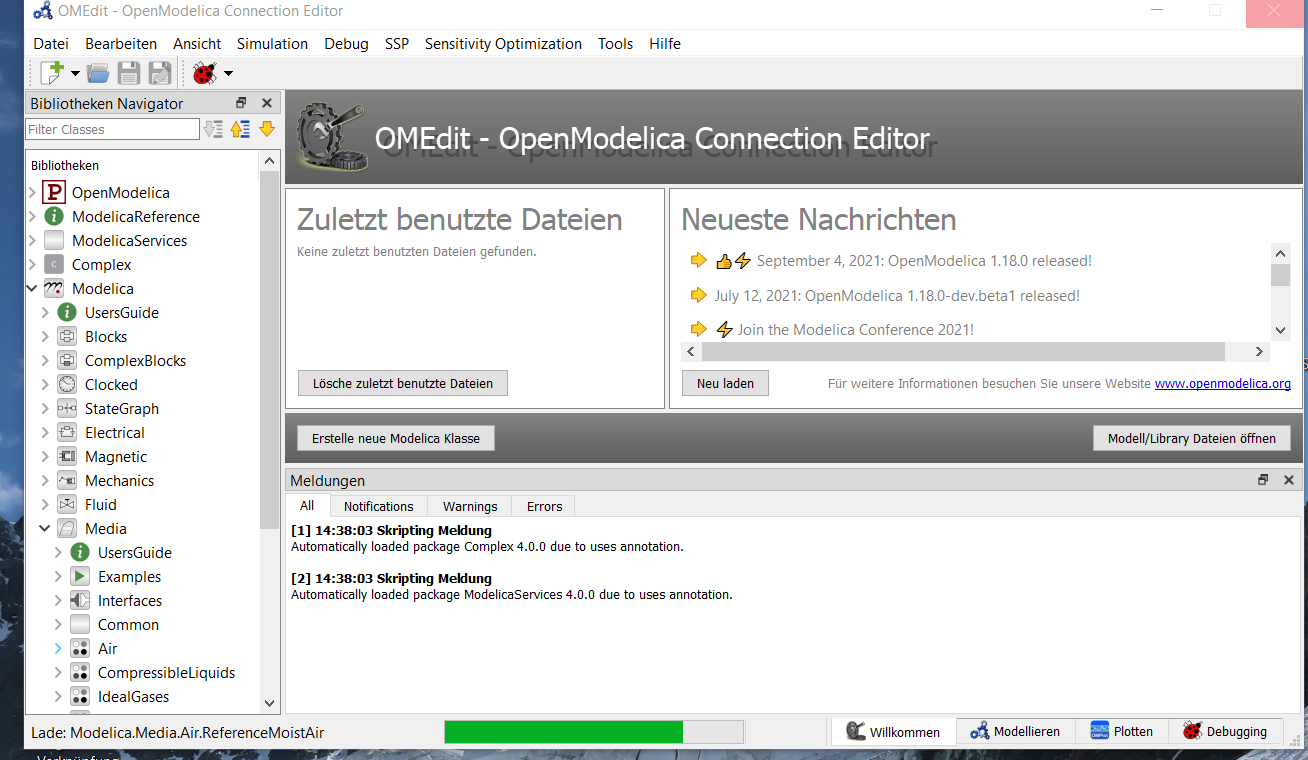This screenshot has height=760, width=1308.
Task: Click the Save As floppy-with-pencil icon
Action: tap(159, 72)
